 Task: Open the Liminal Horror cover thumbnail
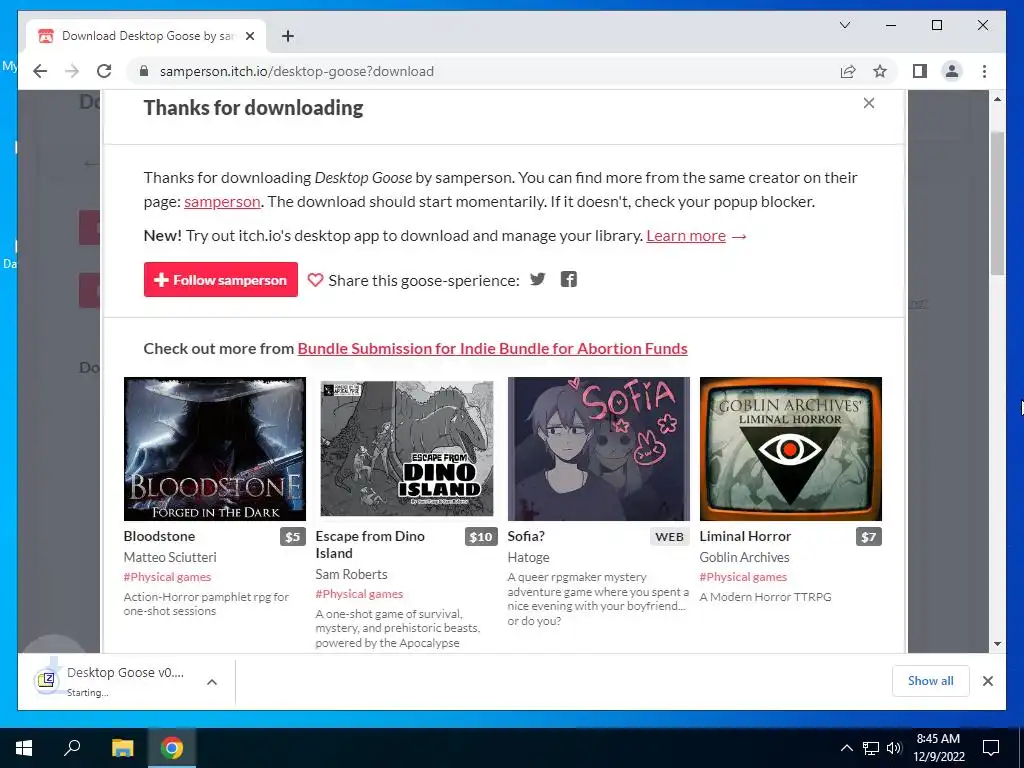pyautogui.click(x=791, y=449)
